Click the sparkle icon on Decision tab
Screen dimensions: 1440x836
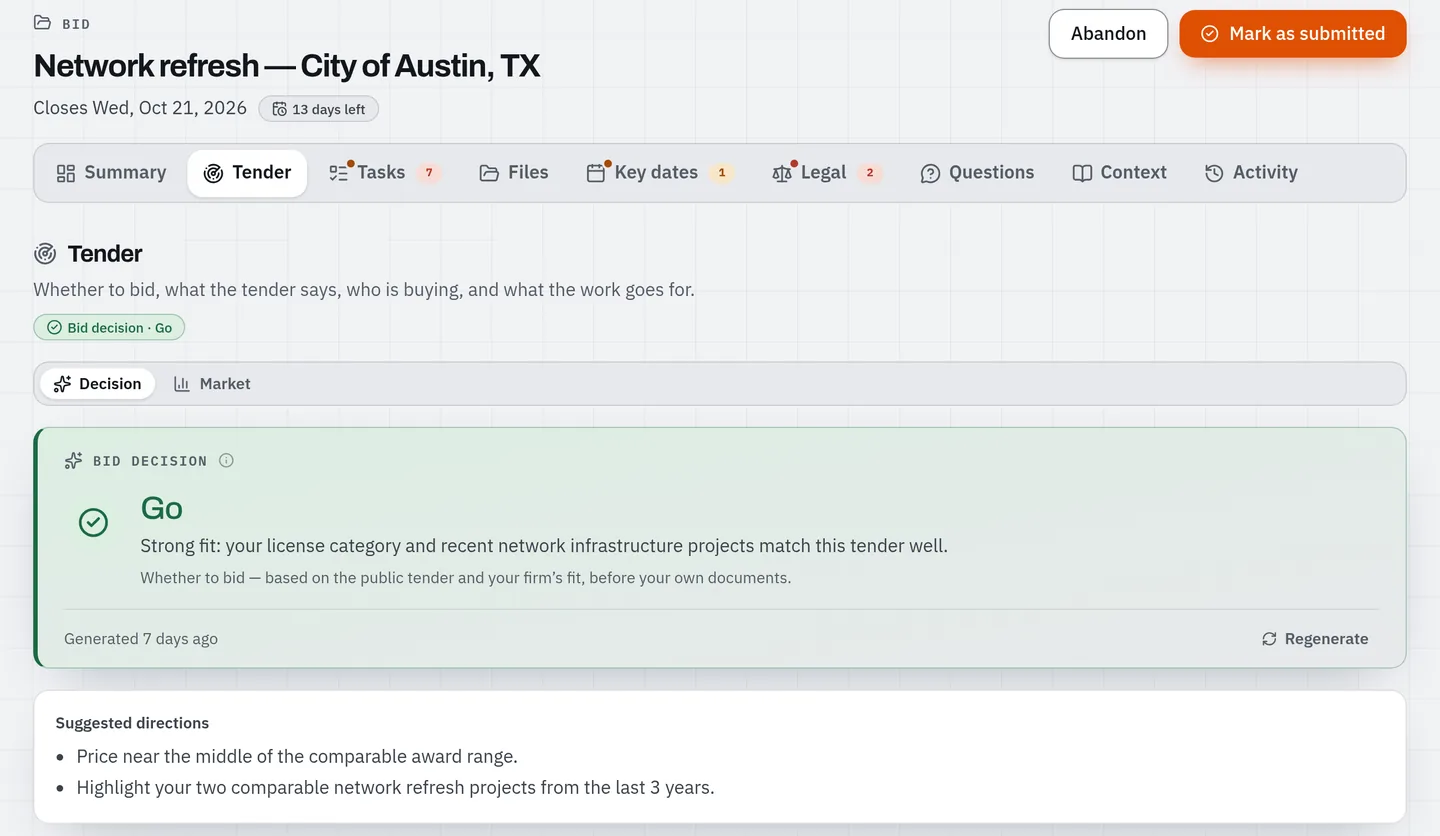pyautogui.click(x=62, y=384)
